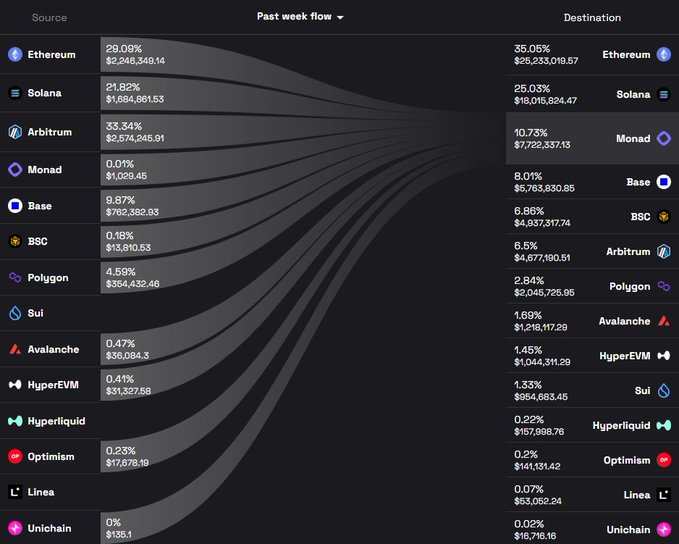Click the $31,327.58 HyperEVM source value
Viewport: 679px width, 544px height.
pos(128,391)
